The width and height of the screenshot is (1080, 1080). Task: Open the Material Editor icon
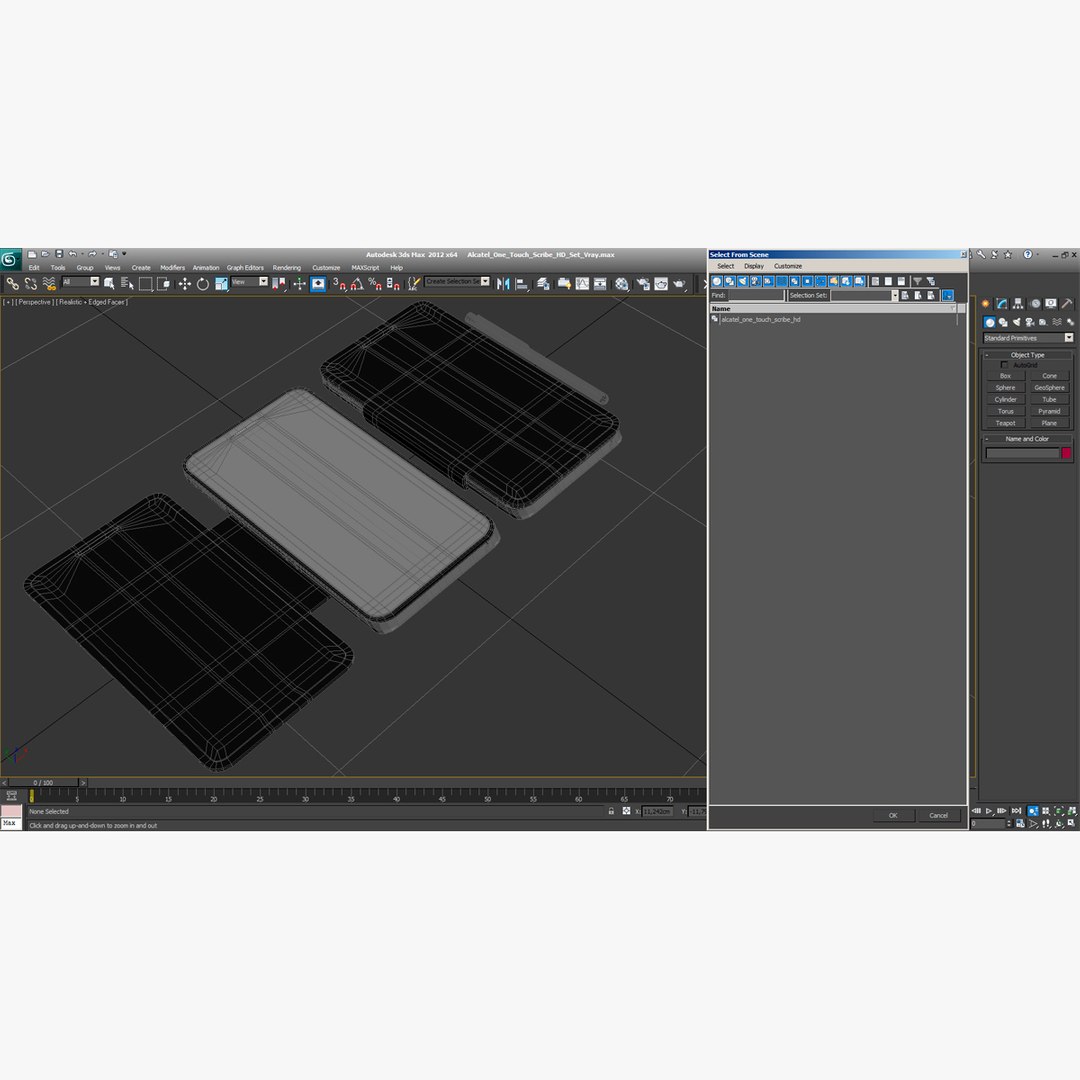621,283
